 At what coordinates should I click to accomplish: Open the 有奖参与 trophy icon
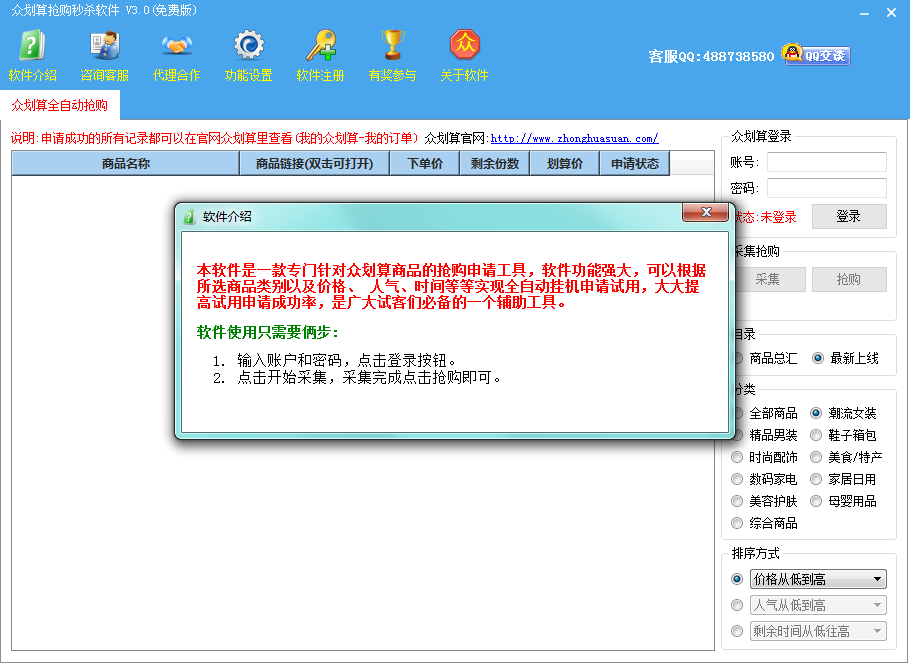point(392,45)
